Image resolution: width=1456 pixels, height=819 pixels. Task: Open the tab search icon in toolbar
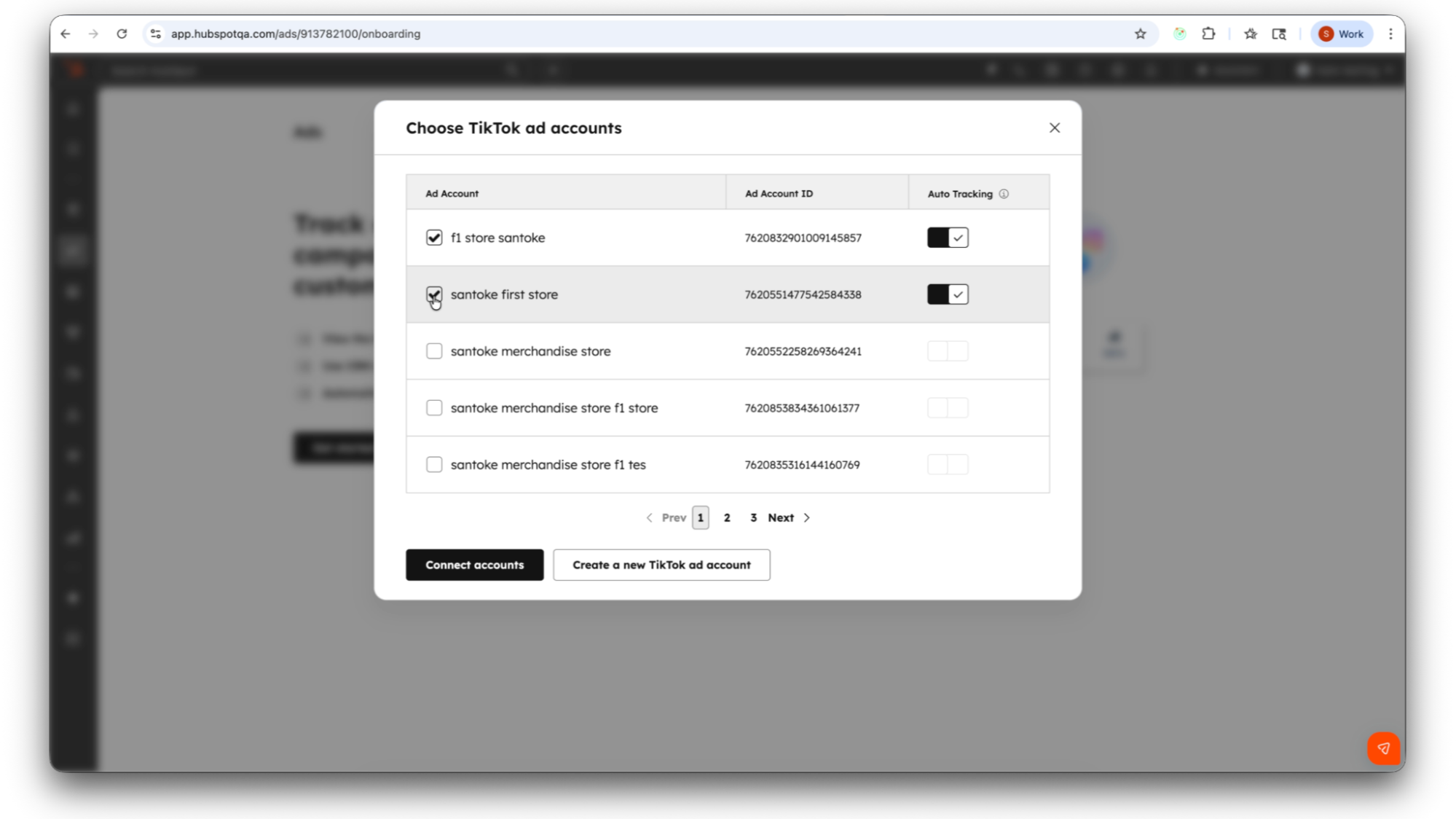pos(1279,34)
